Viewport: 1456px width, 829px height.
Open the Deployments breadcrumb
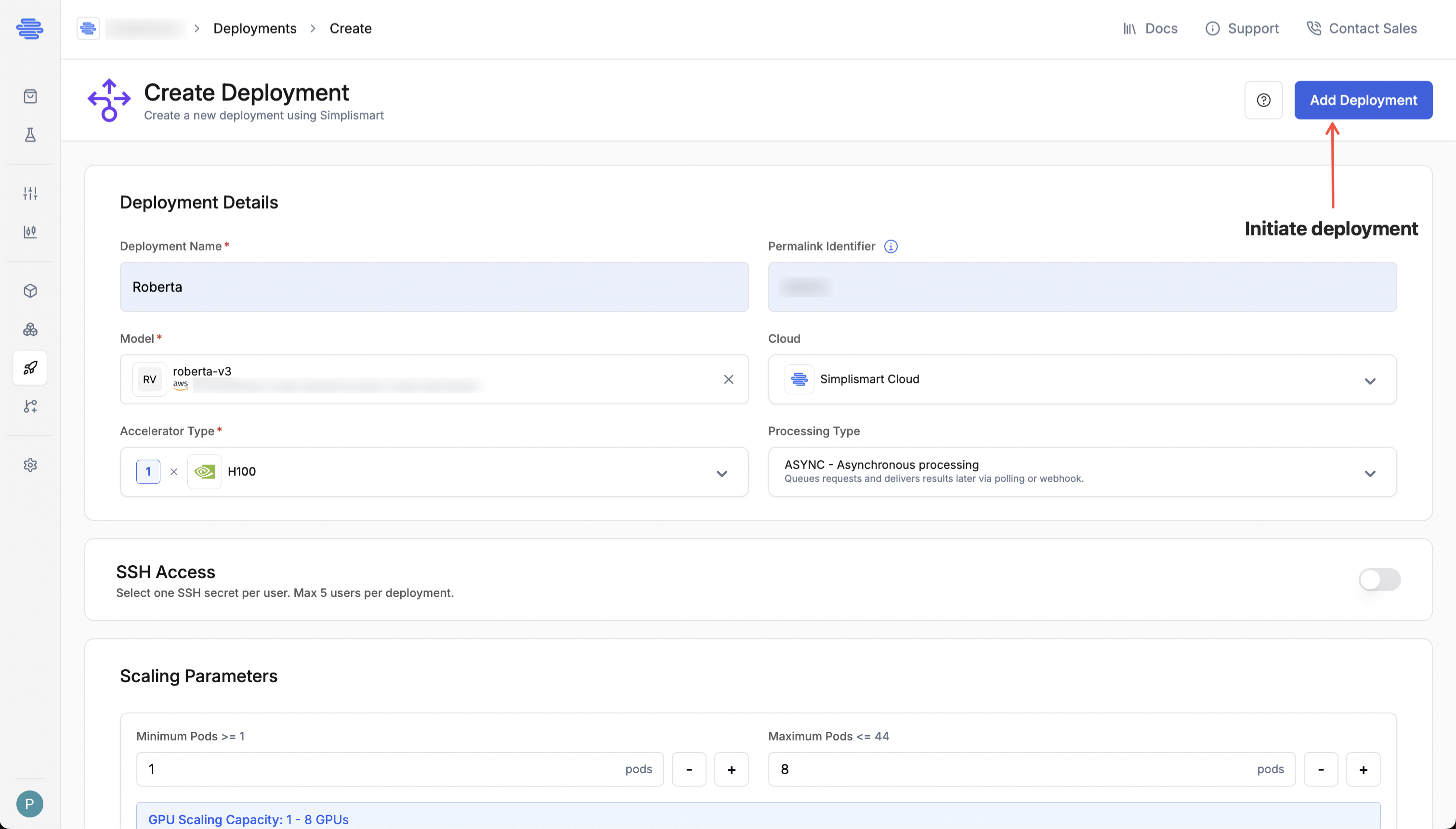[255, 28]
